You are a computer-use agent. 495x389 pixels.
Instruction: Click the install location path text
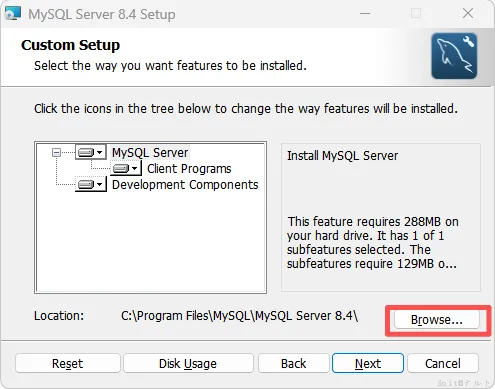coord(239,316)
